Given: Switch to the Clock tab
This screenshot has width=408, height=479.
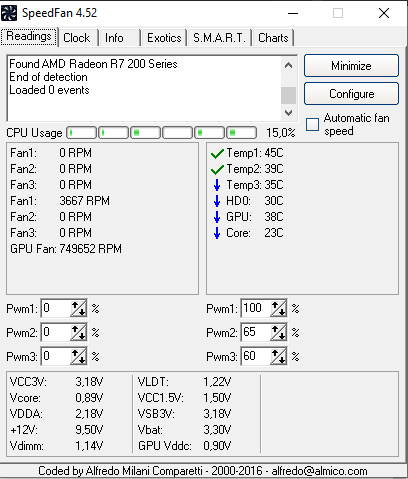Looking at the screenshot, I should (x=77, y=38).
